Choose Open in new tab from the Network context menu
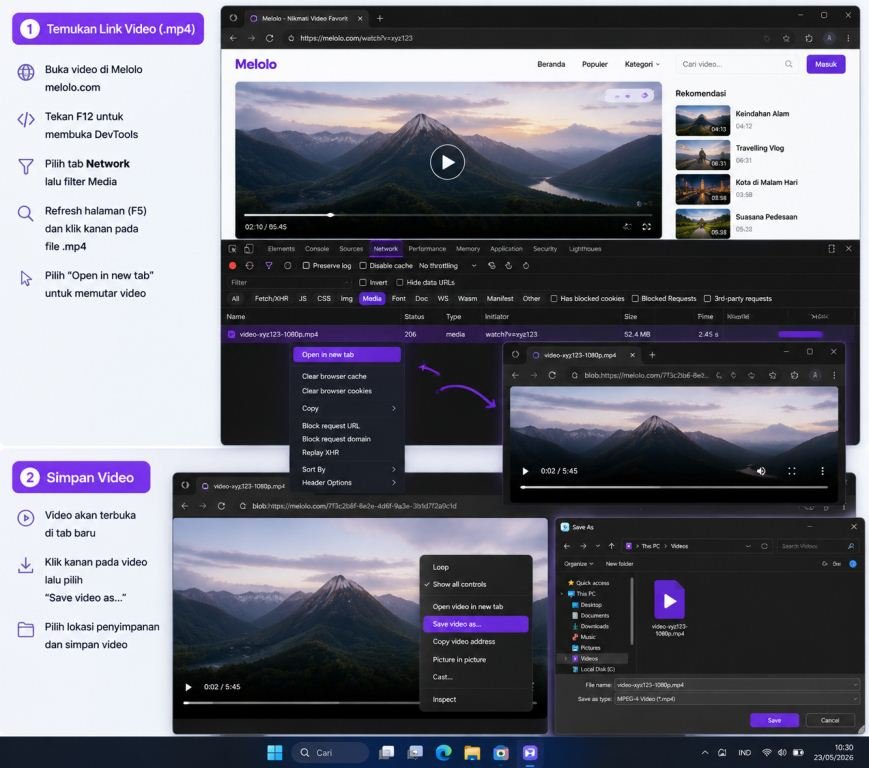Image resolution: width=869 pixels, height=768 pixels. [347, 355]
